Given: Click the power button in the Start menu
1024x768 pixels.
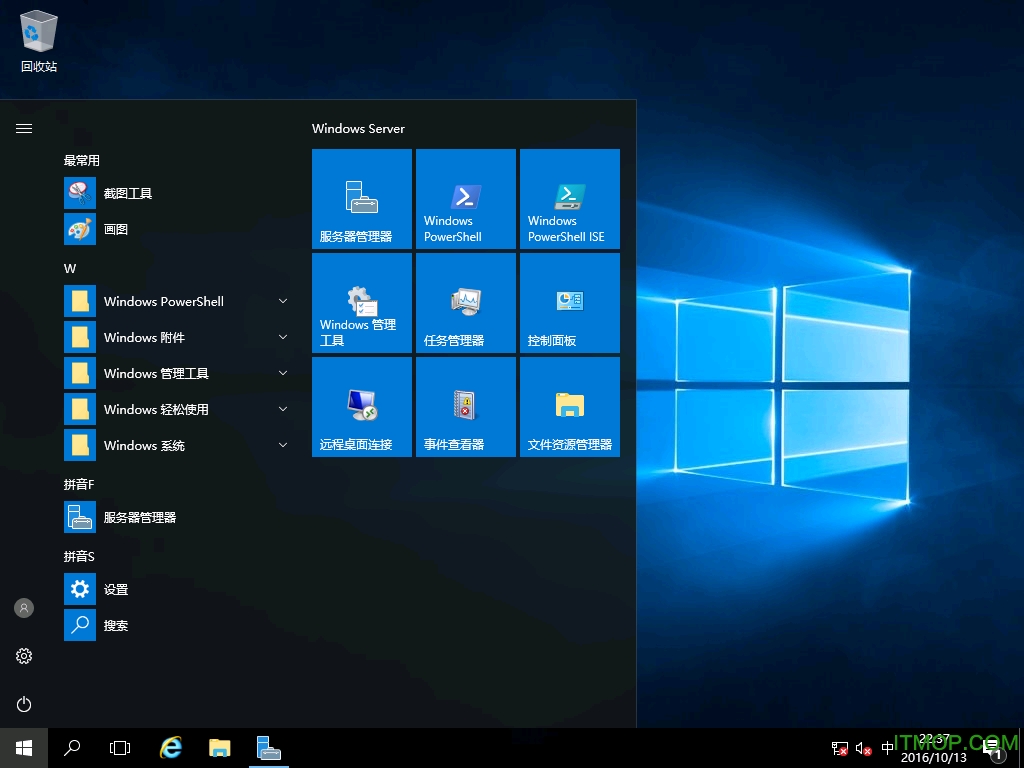Looking at the screenshot, I should [x=23, y=704].
